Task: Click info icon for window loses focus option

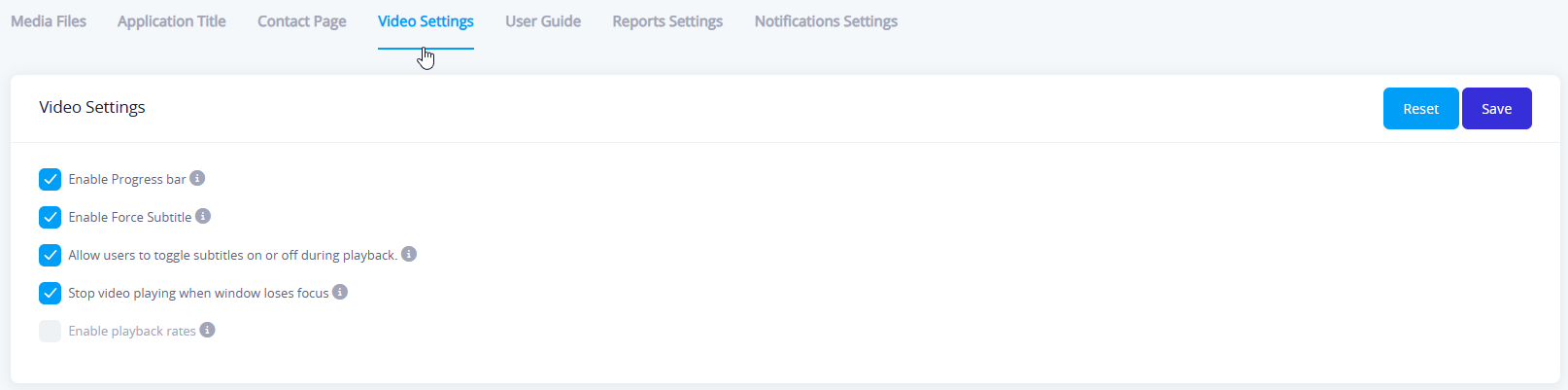Action: (340, 292)
